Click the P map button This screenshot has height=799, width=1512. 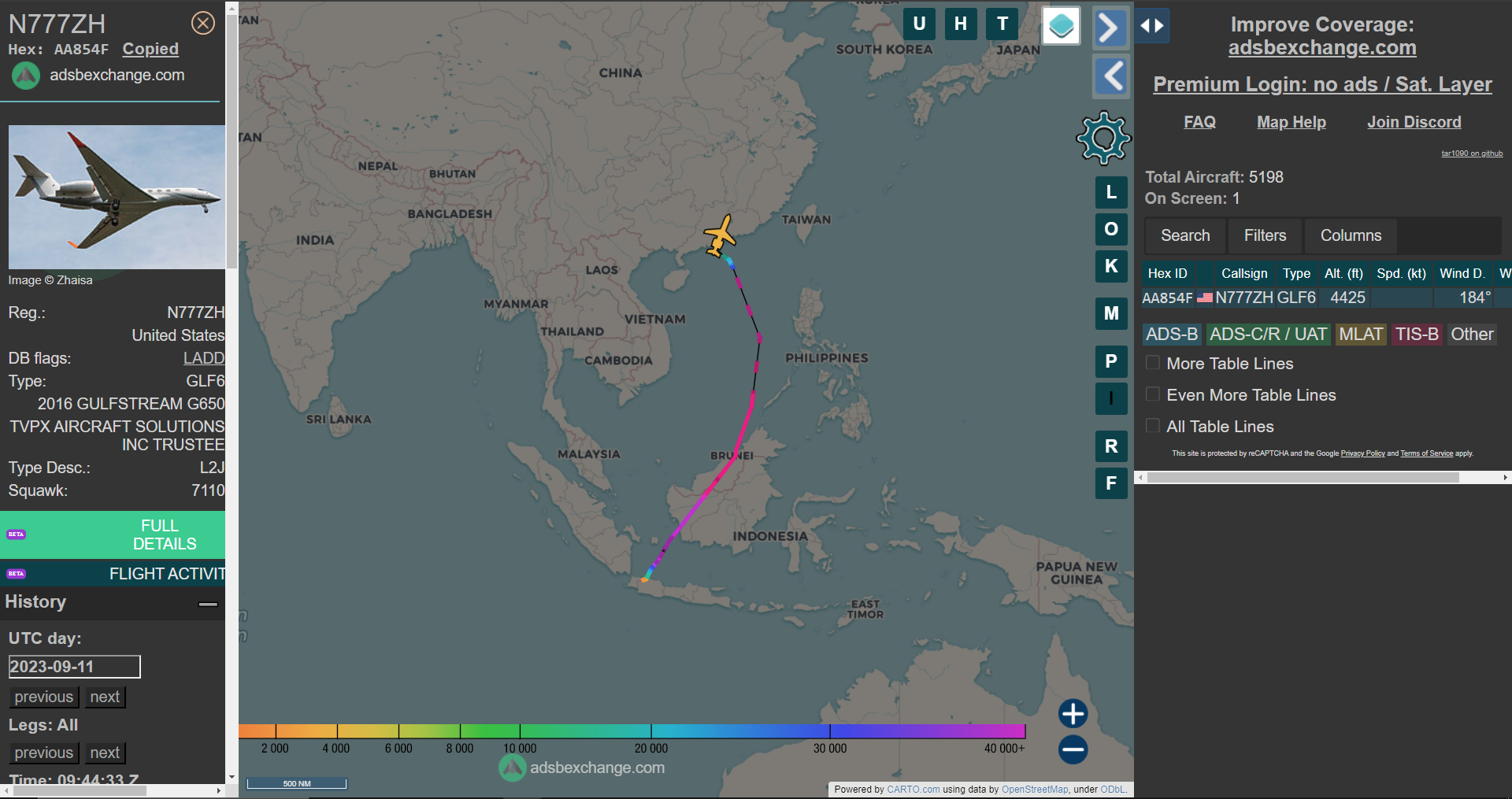point(1111,361)
